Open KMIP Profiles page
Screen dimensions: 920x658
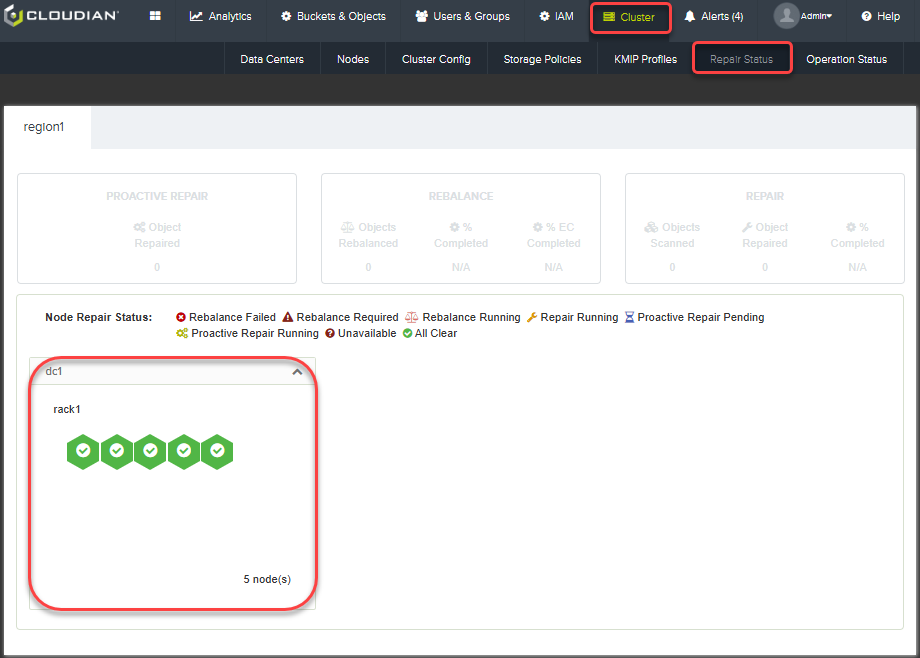[645, 59]
